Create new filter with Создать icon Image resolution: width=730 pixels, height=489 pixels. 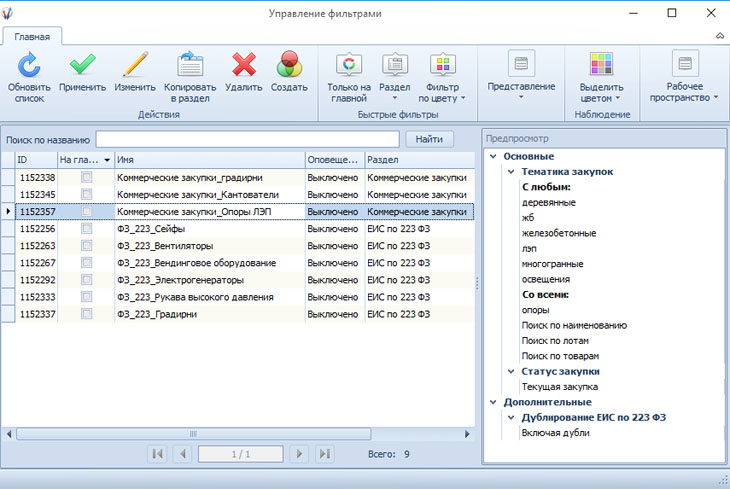(289, 64)
